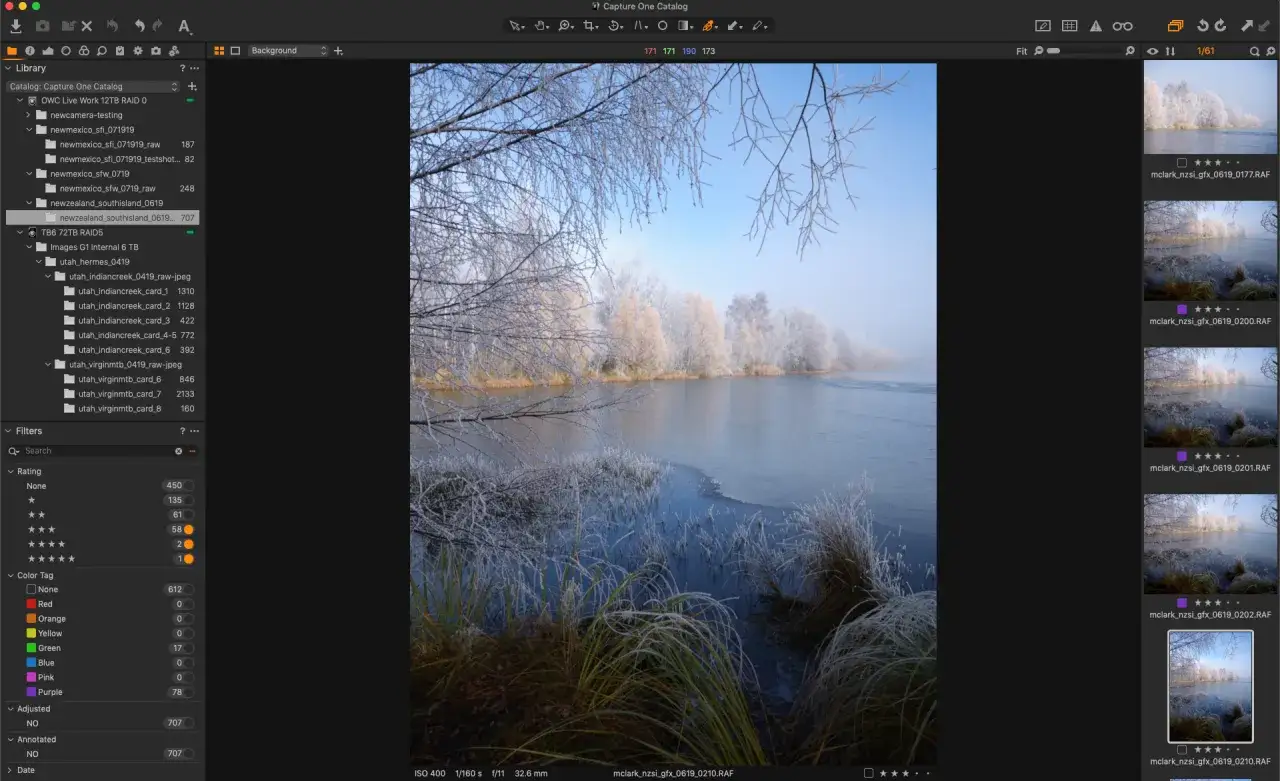Click the viewer zoom slider

pyautogui.click(x=1085, y=51)
